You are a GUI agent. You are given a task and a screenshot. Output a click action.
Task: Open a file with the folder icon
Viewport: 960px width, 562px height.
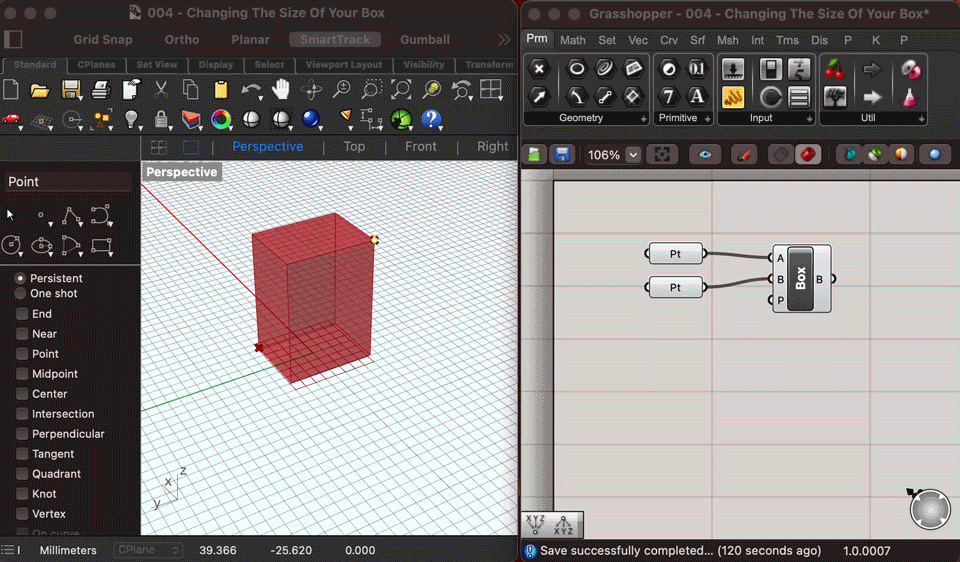[x=40, y=90]
